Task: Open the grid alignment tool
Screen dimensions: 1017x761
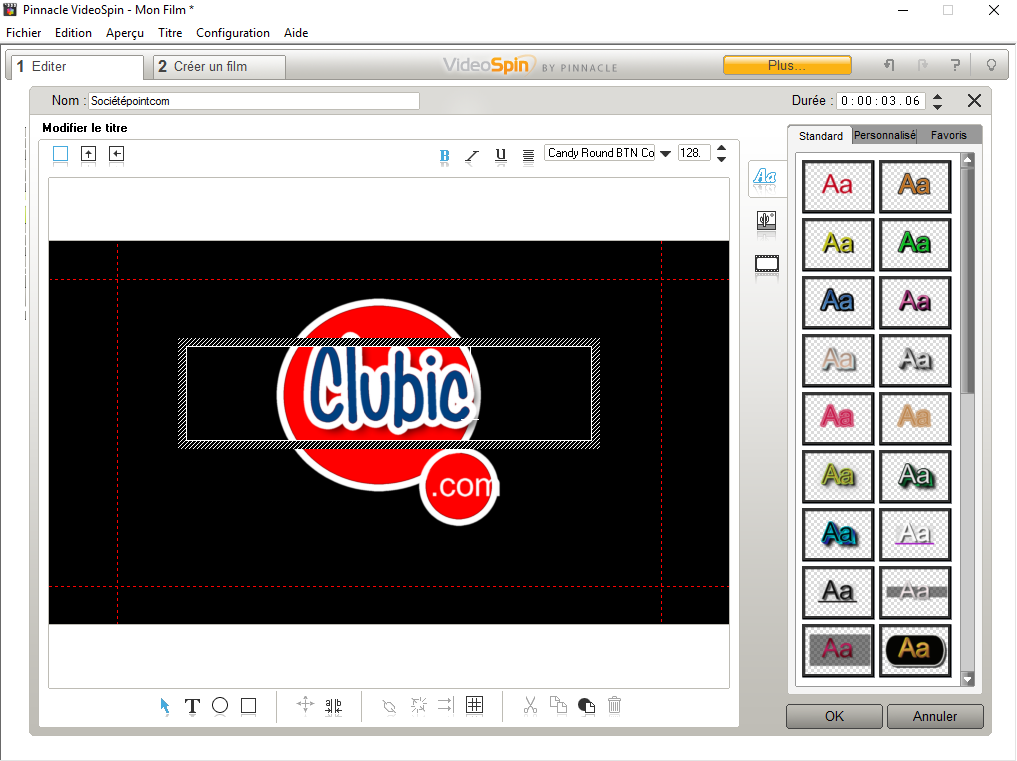Action: coord(475,705)
